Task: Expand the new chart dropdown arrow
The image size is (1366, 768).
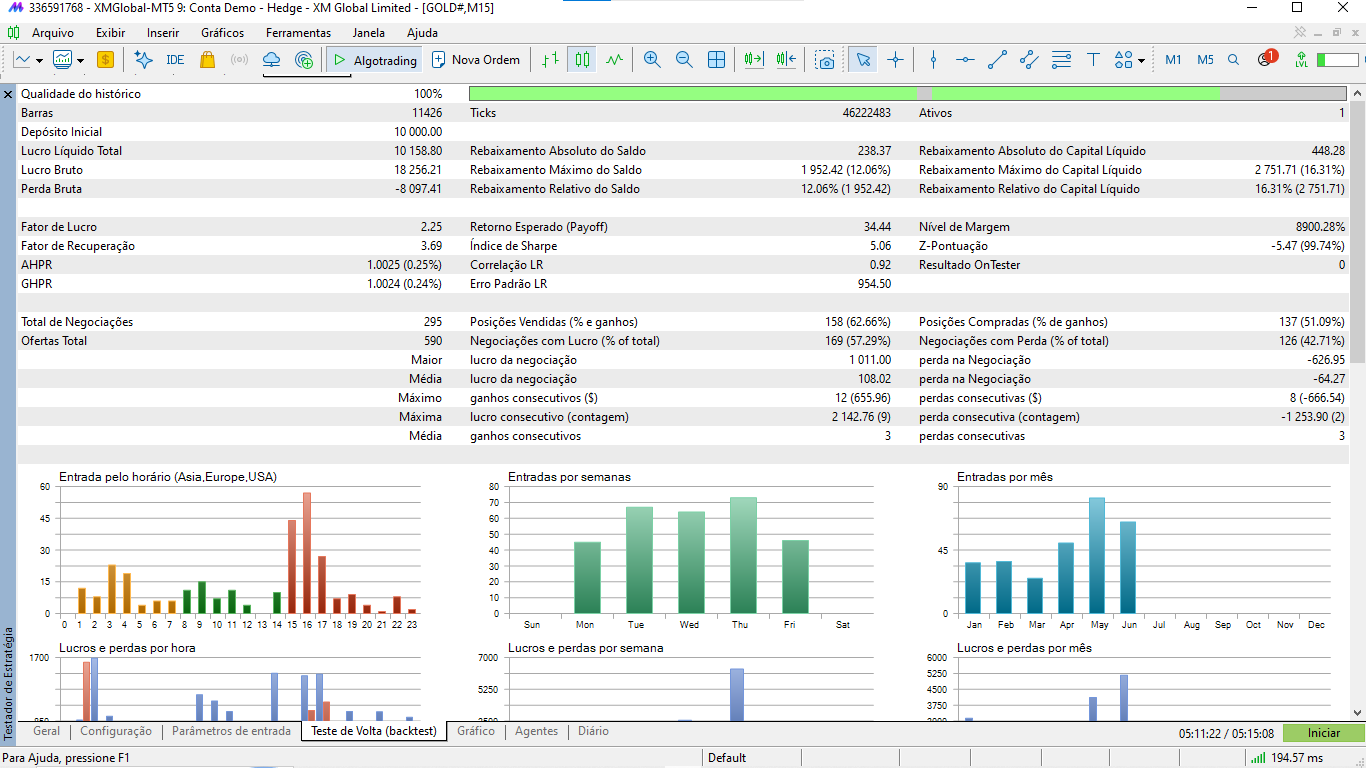Action: (39, 60)
